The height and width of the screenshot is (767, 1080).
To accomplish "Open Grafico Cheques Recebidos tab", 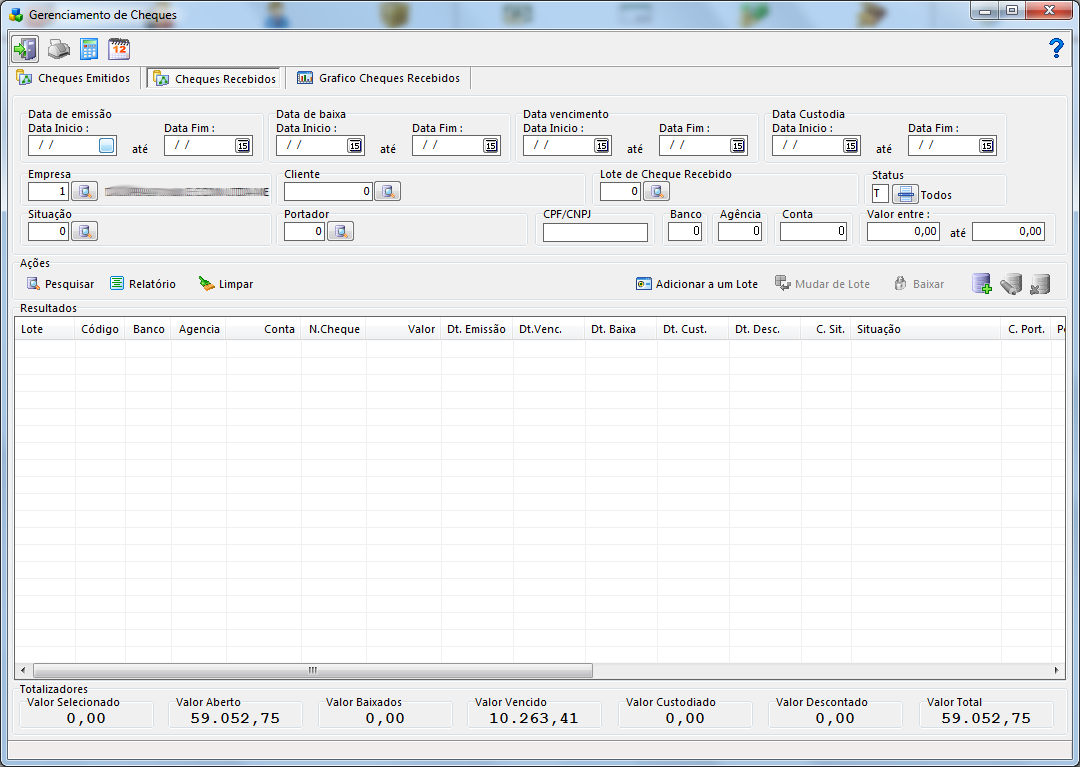I will point(379,78).
